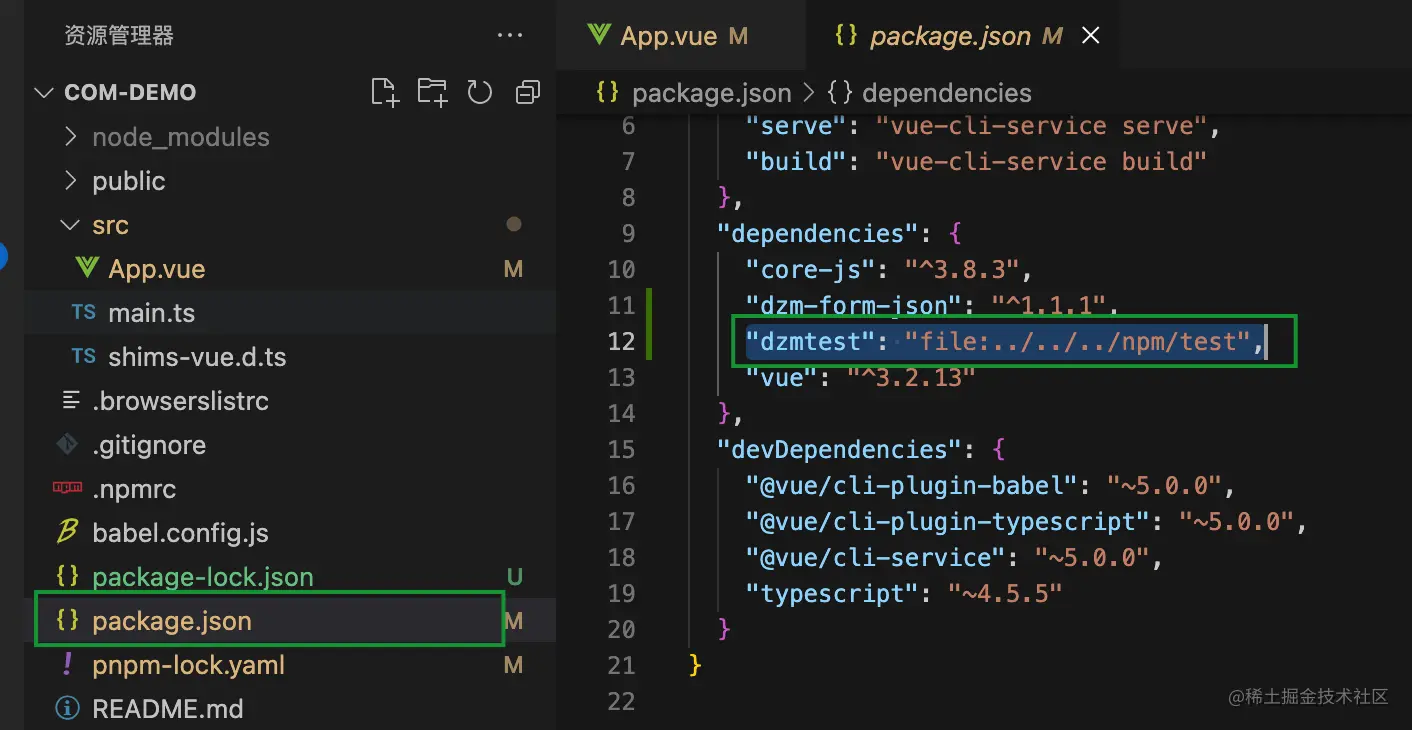
Task: Switch to the App.vue editor tab
Action: coord(681,36)
